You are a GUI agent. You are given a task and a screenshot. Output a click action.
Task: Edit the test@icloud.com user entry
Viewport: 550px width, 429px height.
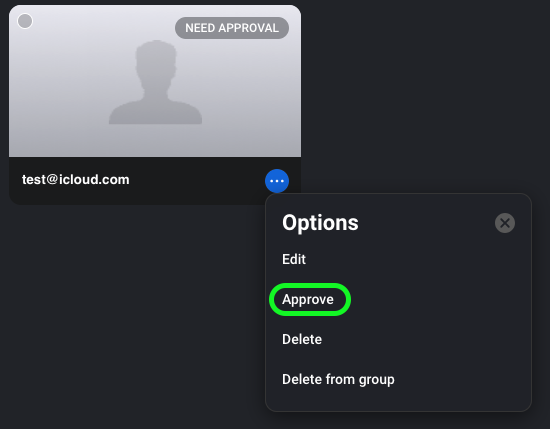(294, 259)
